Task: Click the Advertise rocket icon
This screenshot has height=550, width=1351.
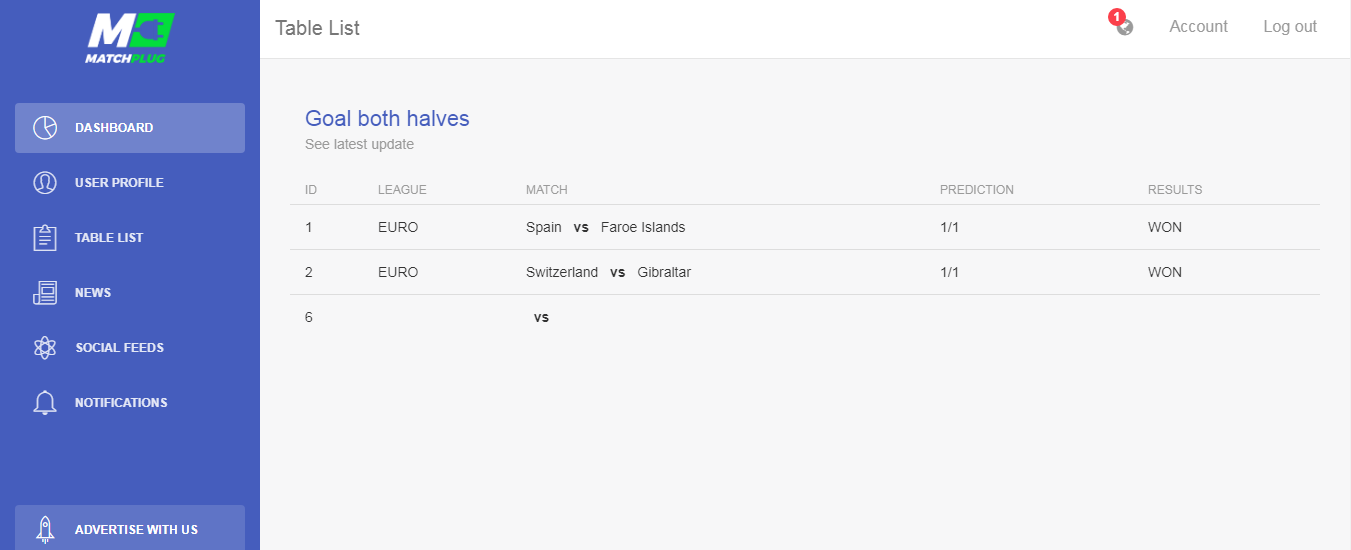Action: [x=45, y=530]
